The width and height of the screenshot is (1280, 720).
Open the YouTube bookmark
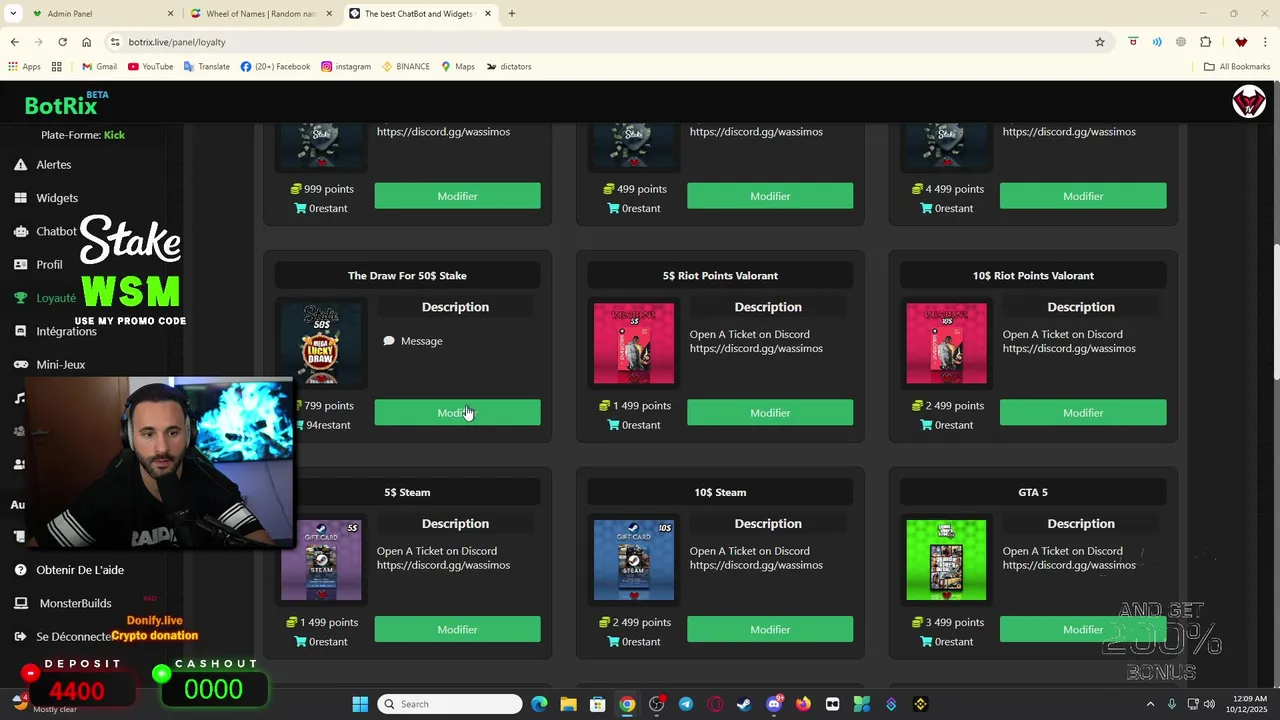click(x=150, y=67)
